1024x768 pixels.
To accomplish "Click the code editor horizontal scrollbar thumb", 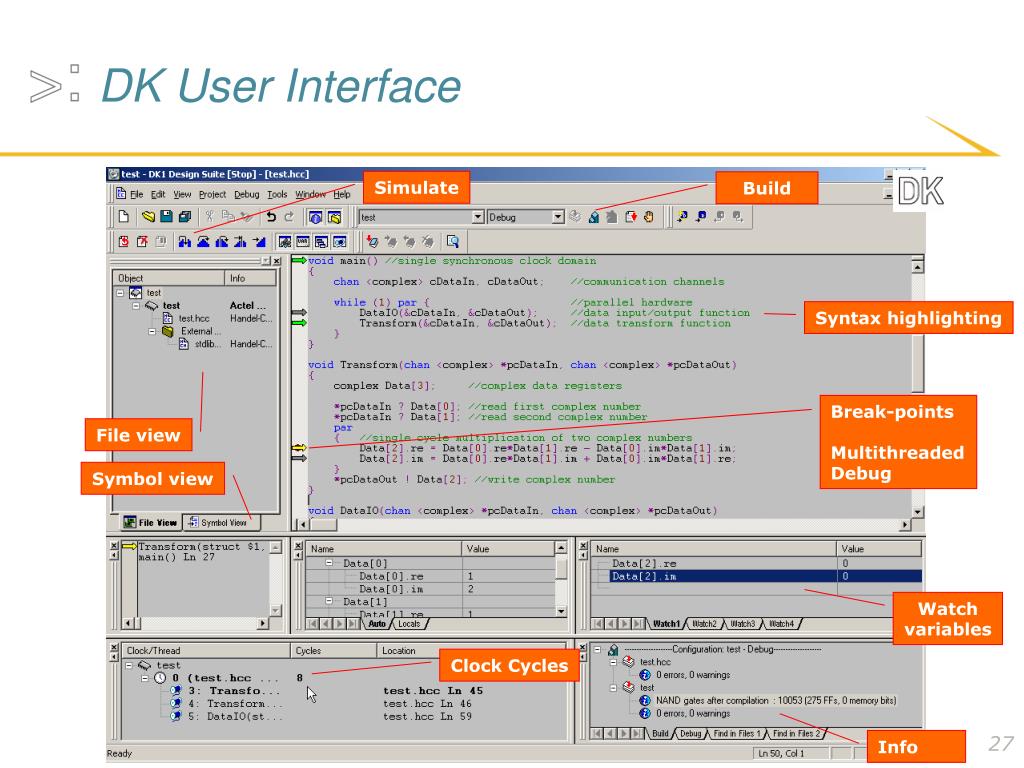I will tap(323, 524).
